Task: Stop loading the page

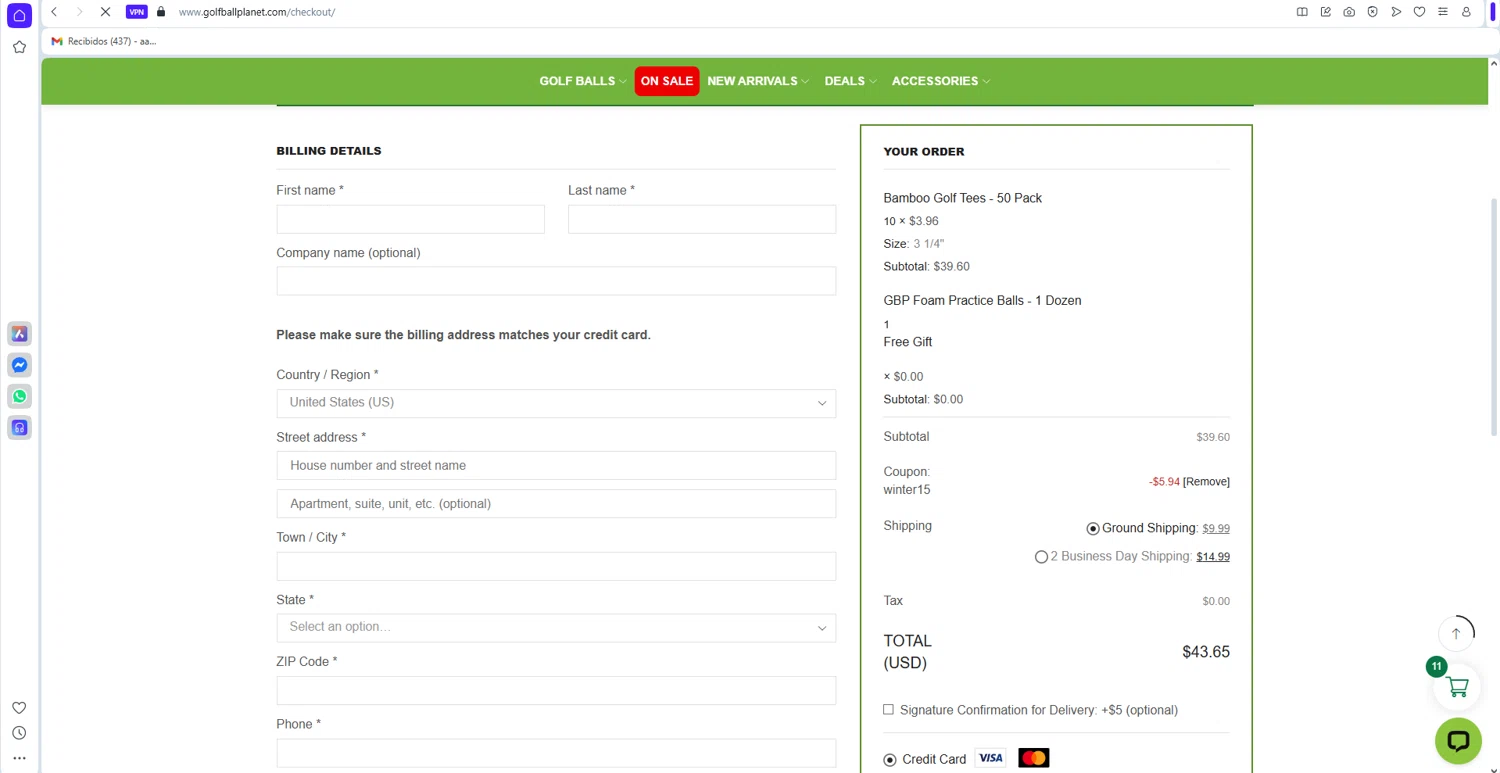Action: pyautogui.click(x=105, y=12)
